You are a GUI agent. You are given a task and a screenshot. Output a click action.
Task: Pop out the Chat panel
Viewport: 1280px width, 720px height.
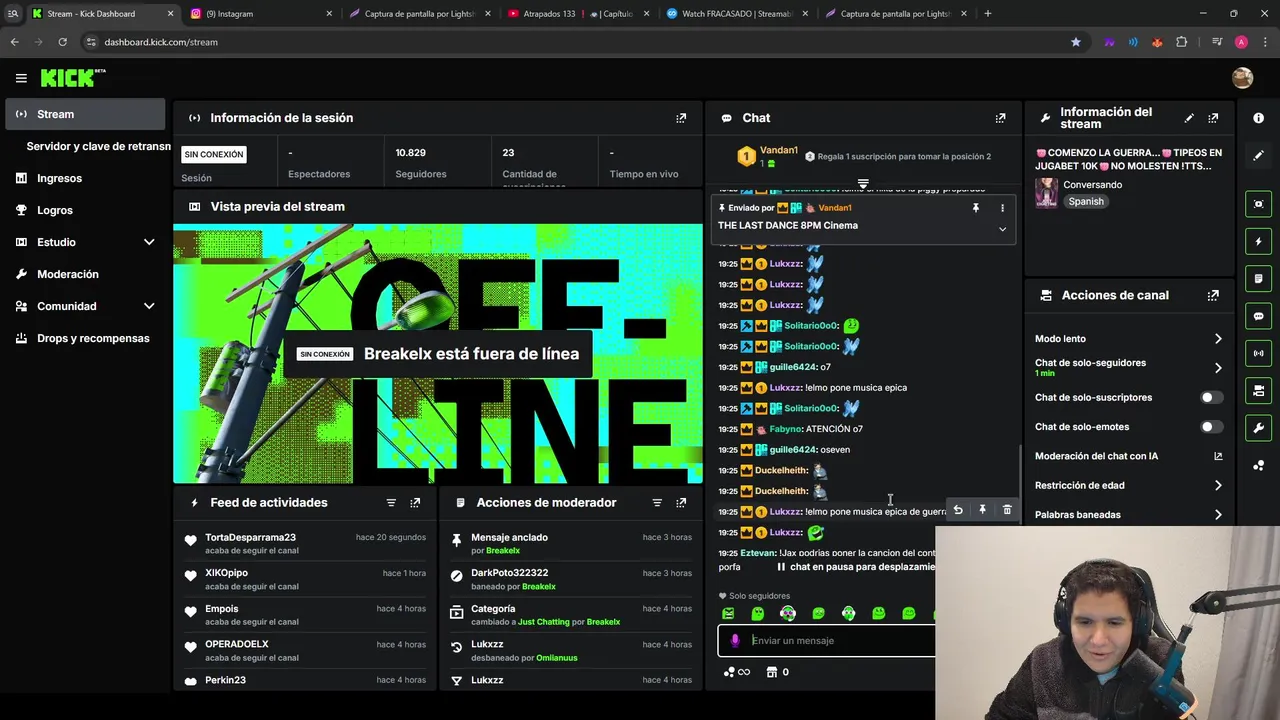tap(1000, 118)
